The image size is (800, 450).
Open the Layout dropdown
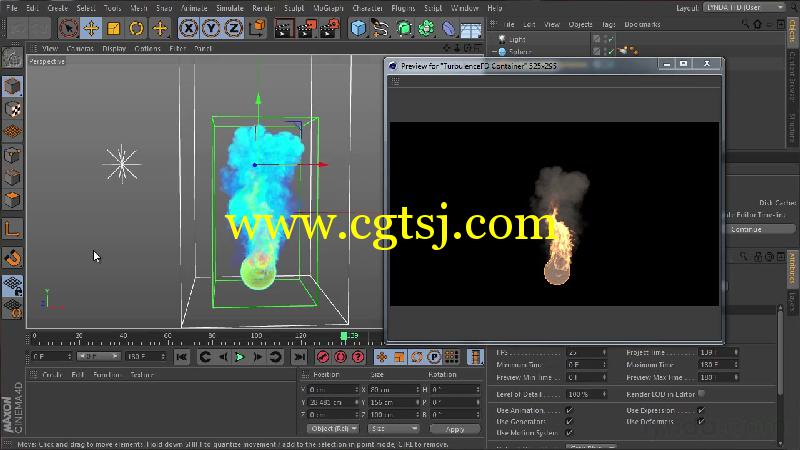click(745, 8)
